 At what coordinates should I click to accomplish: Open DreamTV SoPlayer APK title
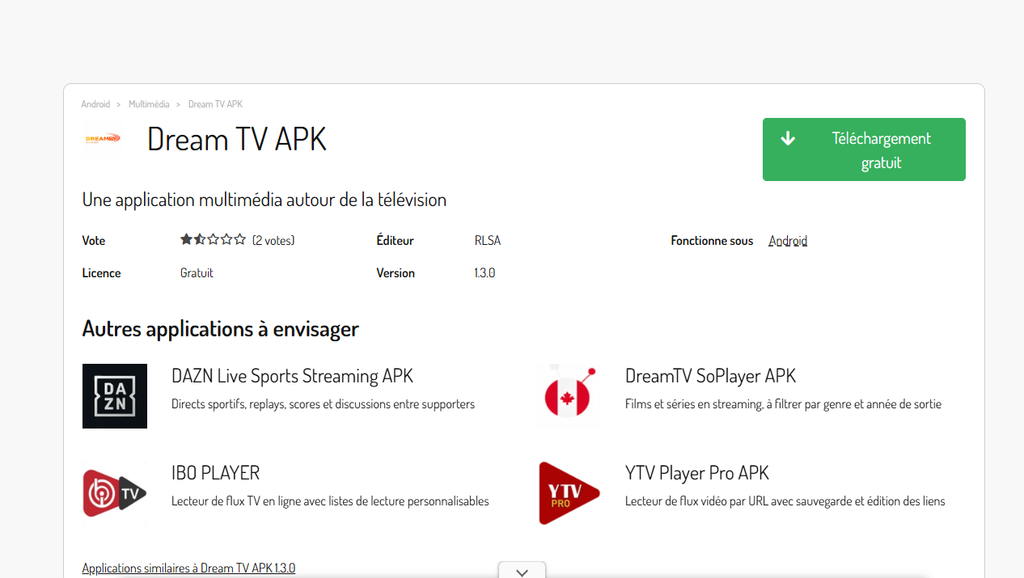(x=711, y=376)
